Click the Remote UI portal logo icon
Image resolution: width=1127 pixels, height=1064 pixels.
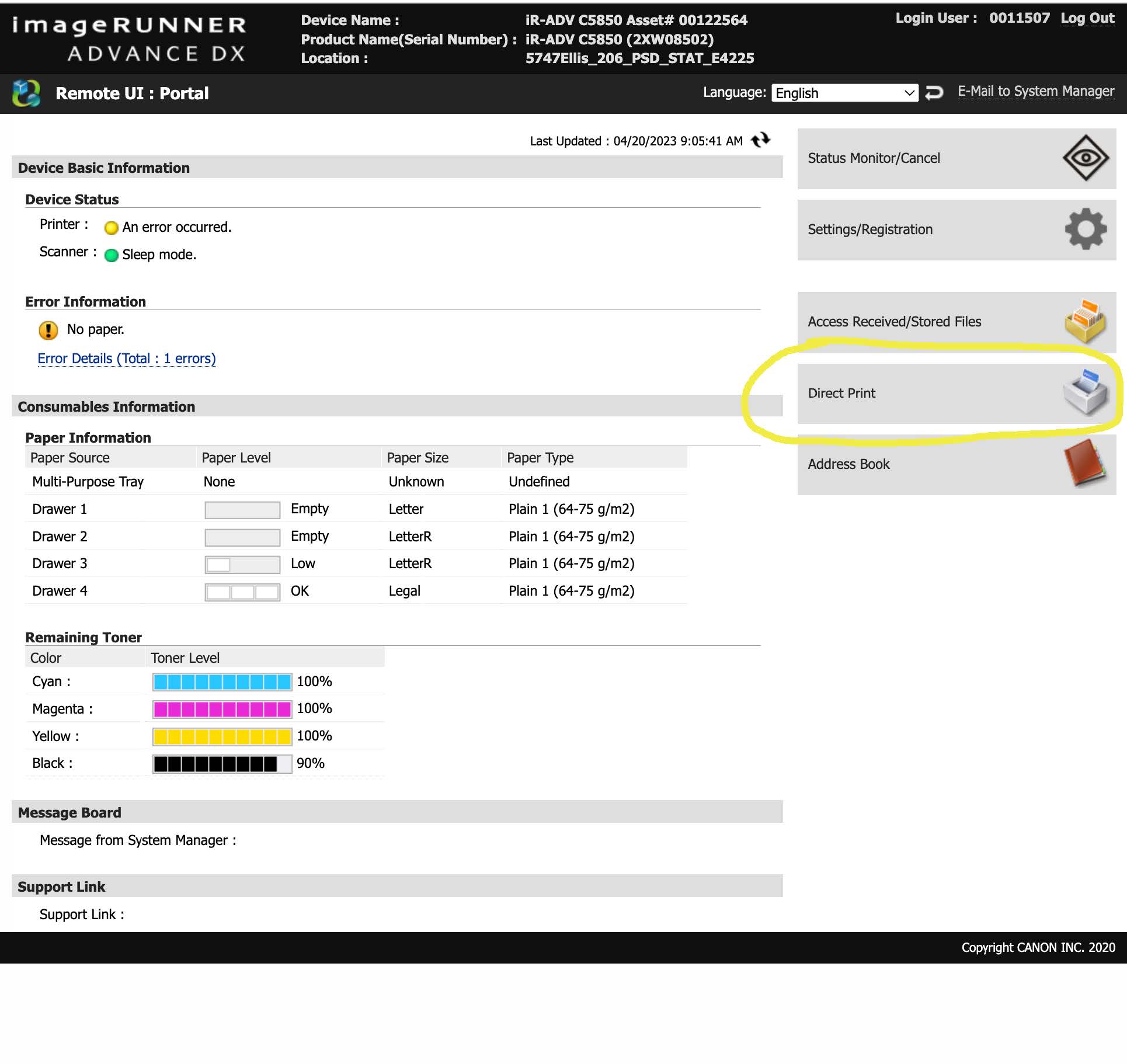(x=26, y=92)
